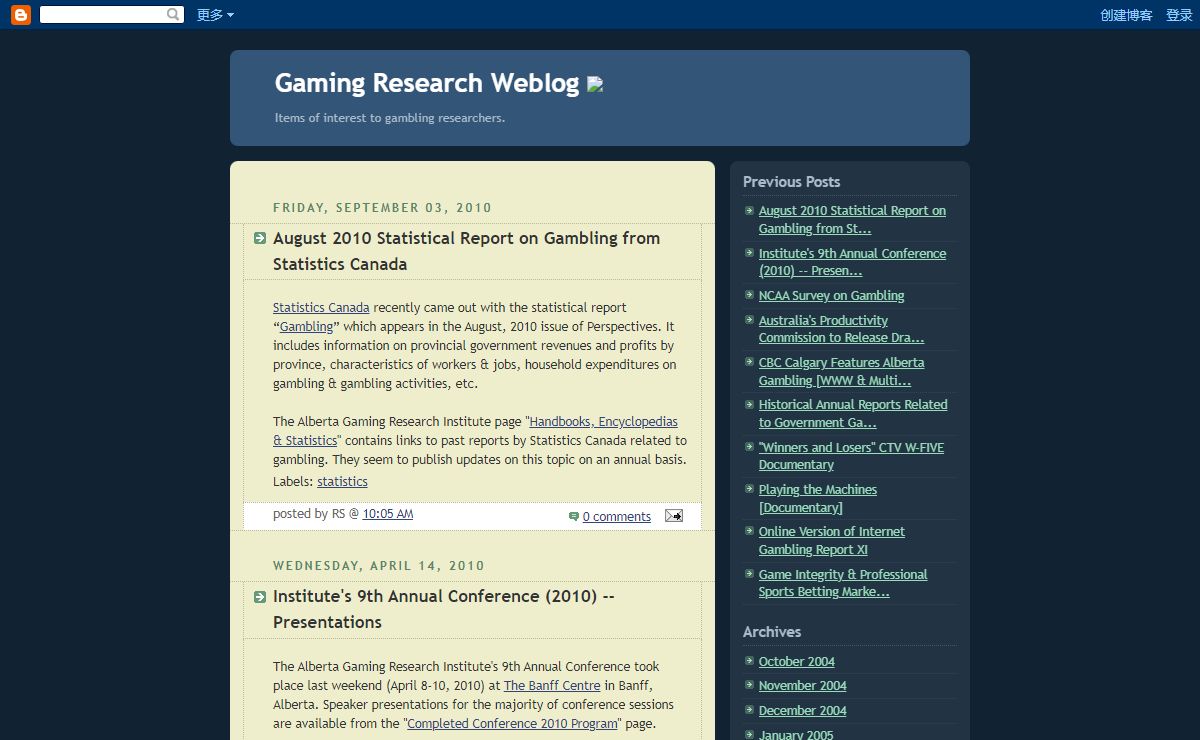Open the November 2004 archive

tap(802, 686)
